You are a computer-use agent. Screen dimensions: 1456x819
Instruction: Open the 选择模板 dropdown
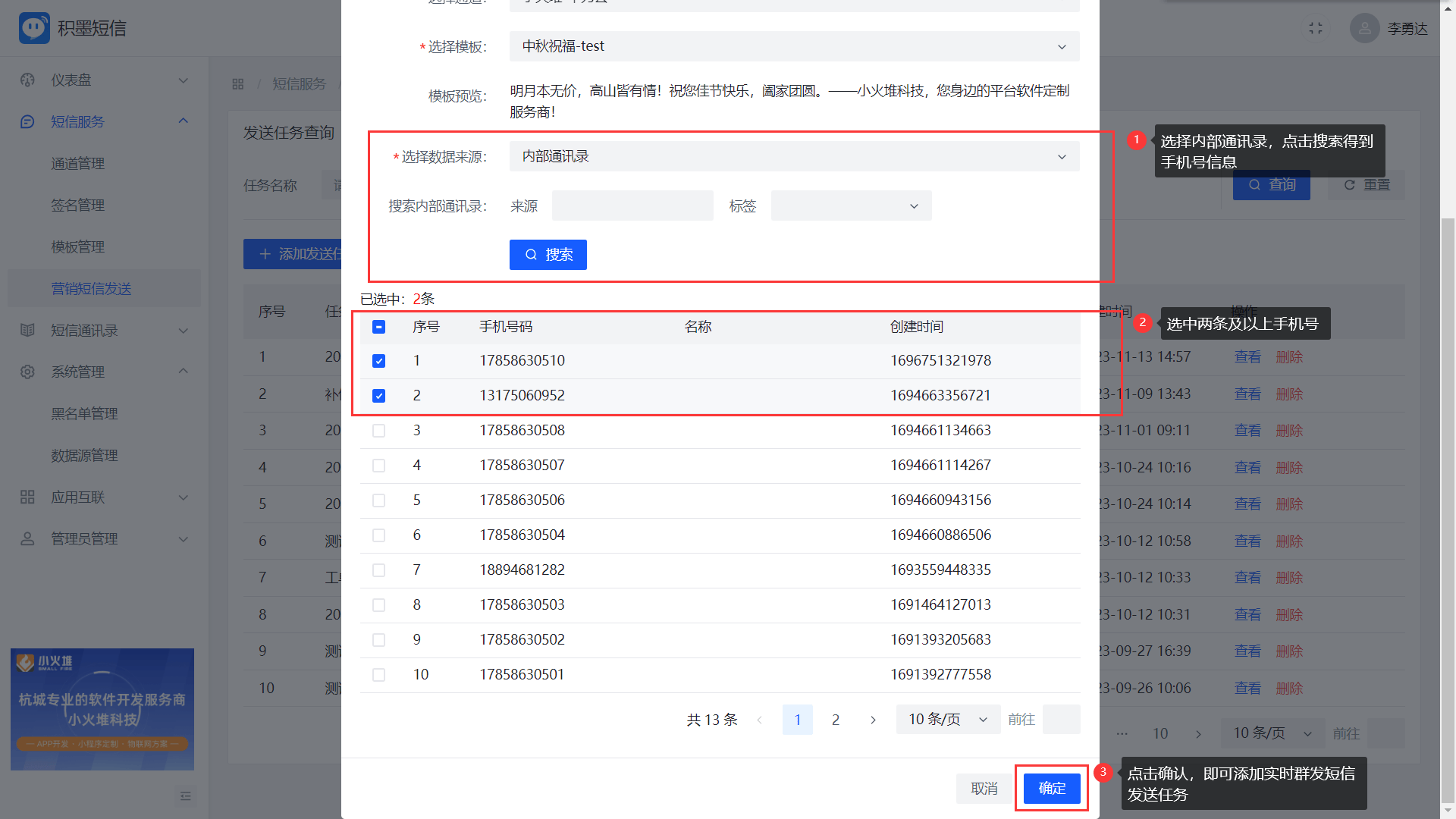pos(794,46)
